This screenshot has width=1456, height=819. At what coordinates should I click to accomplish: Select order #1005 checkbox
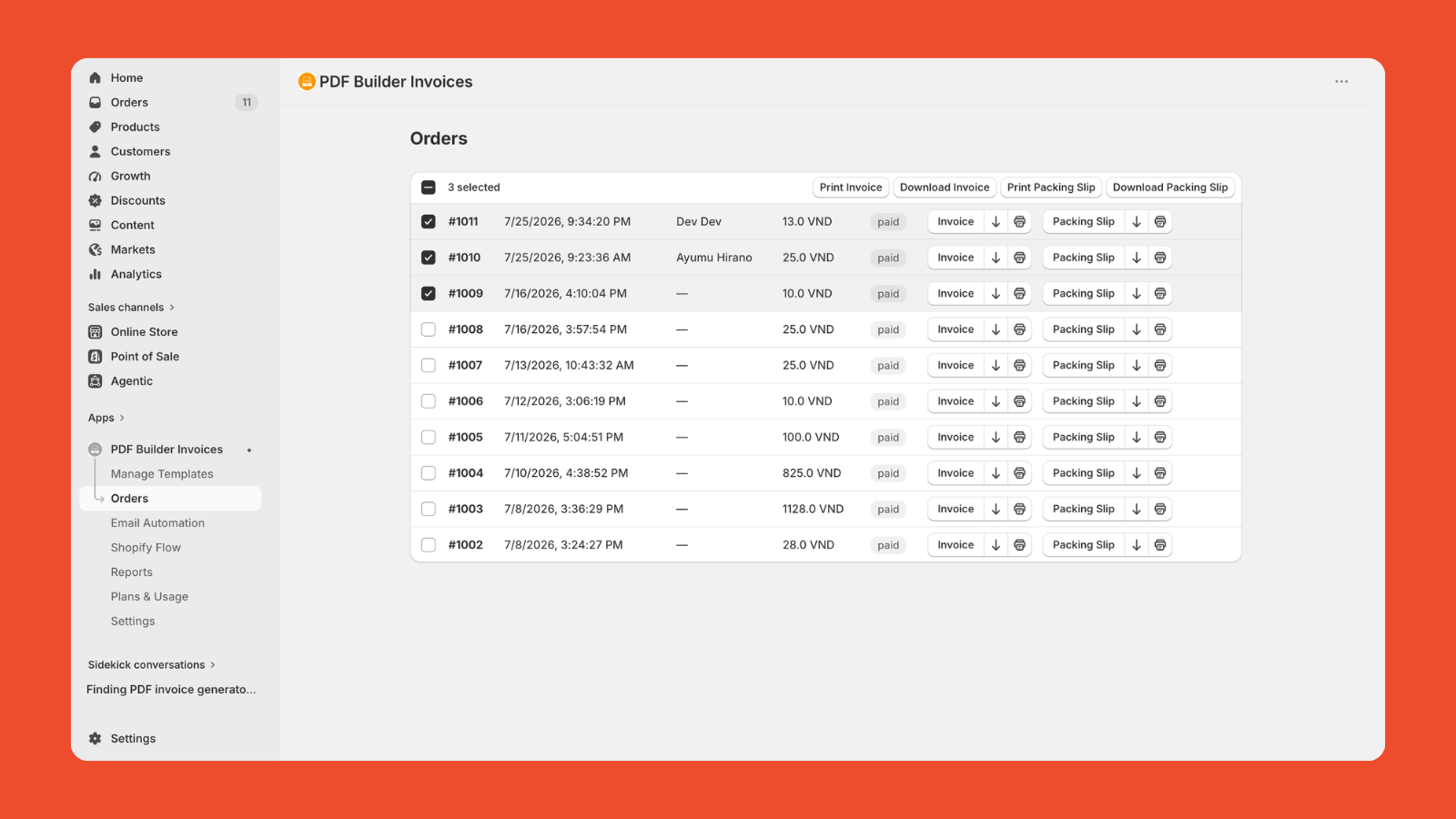click(x=429, y=438)
